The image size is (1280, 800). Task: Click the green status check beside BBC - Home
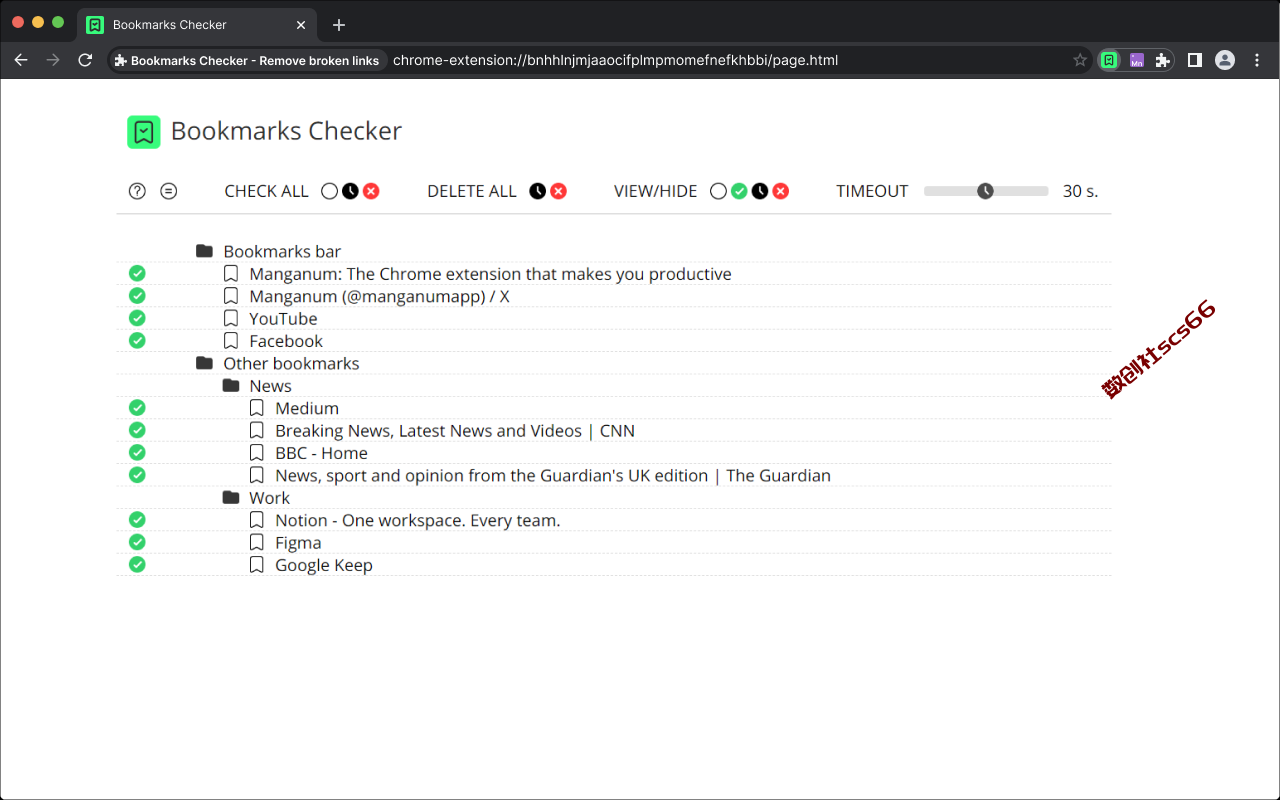coord(137,452)
